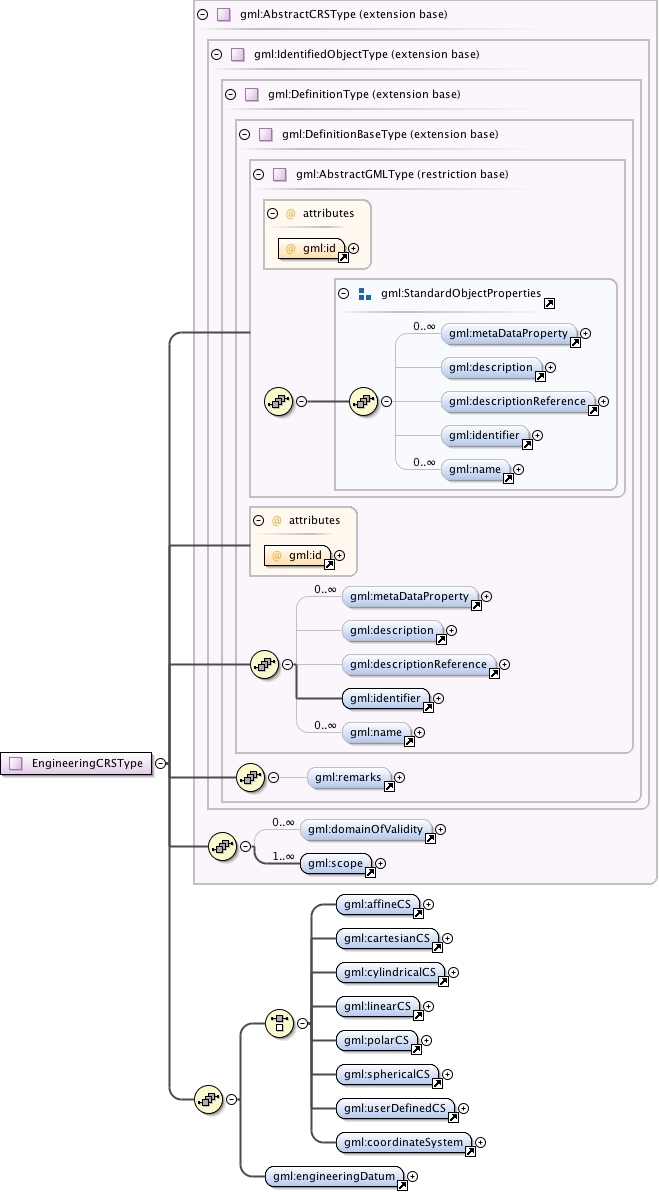
Task: Expand the gml:engineeringDatum element
Action: pos(413,1177)
